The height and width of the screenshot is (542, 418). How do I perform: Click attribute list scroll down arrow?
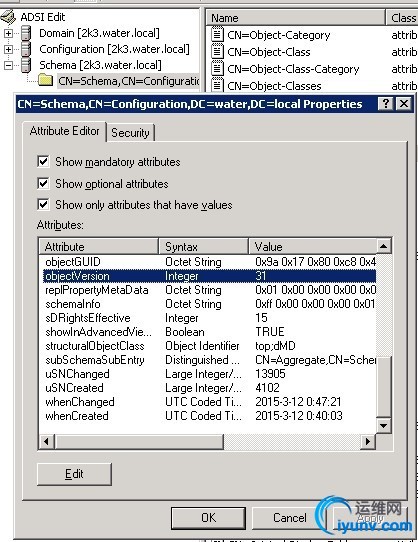point(383,426)
